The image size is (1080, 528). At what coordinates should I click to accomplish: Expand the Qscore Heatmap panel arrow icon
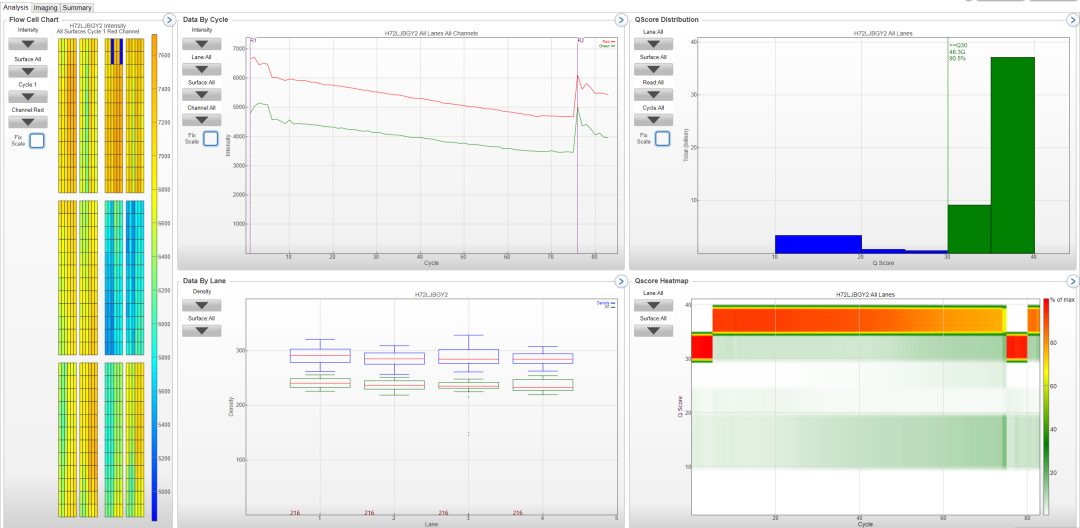pos(1071,282)
